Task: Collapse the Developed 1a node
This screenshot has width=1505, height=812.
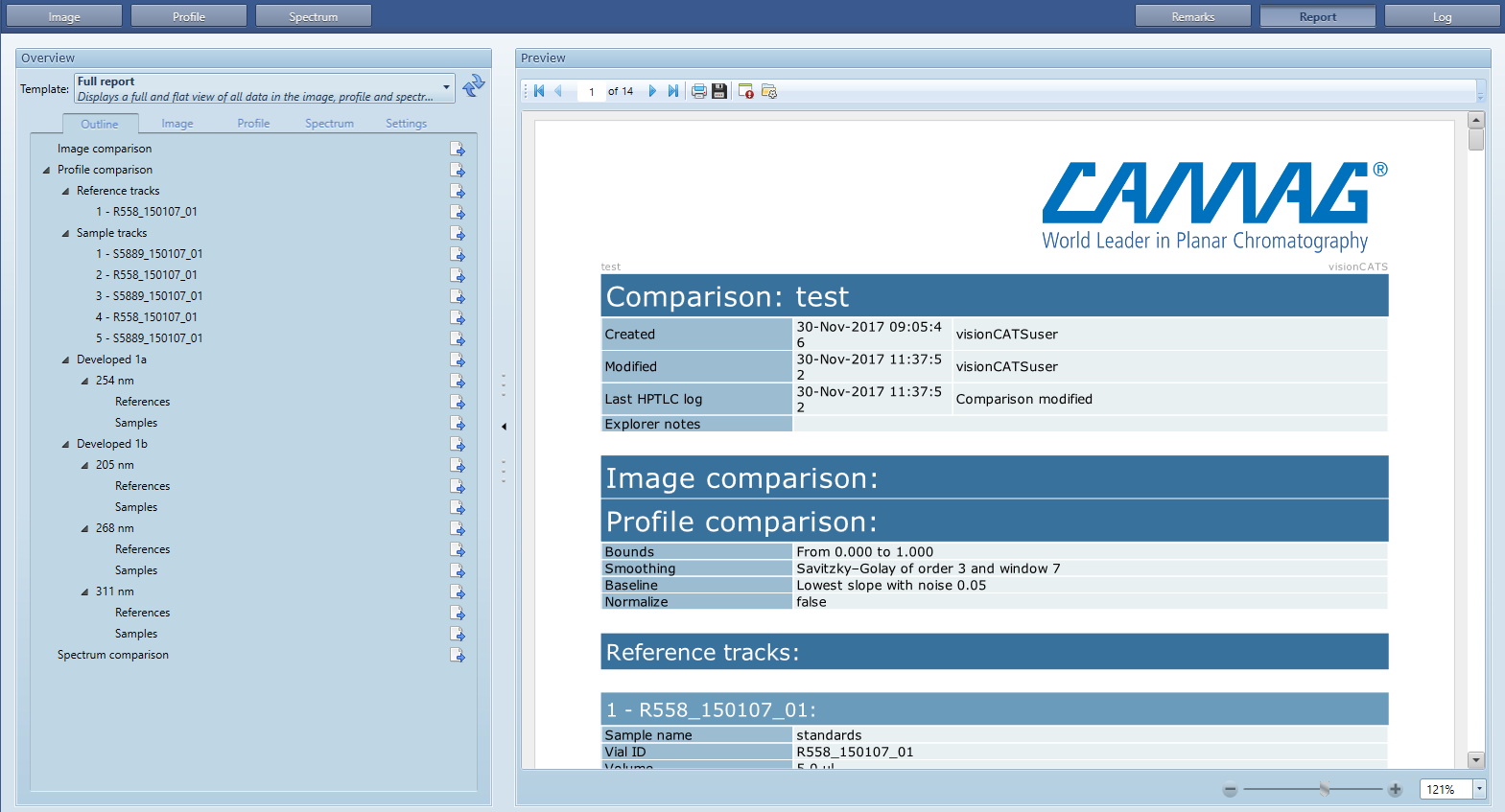Action: tap(65, 360)
